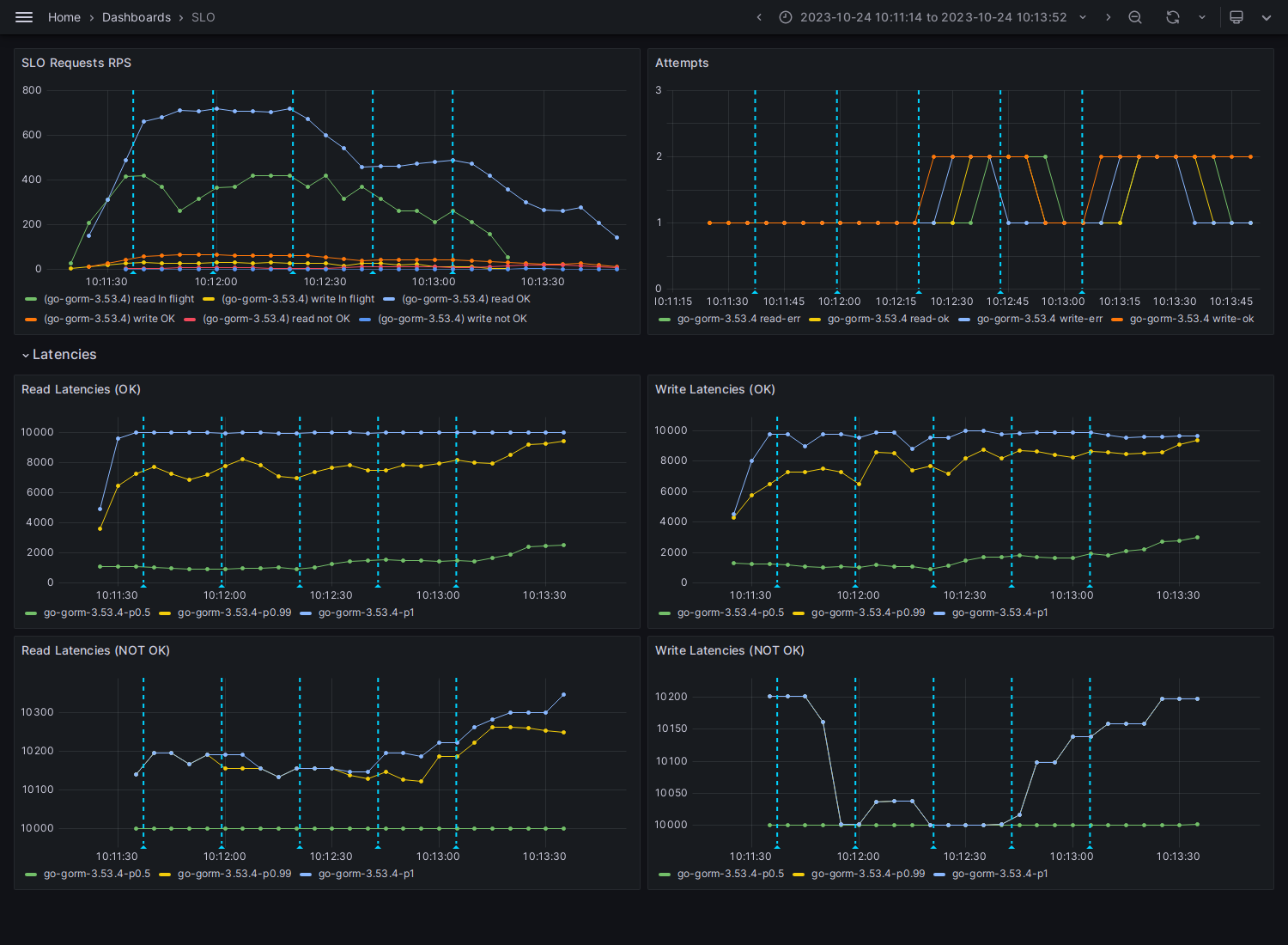Zoom out the time range
The image size is (1288, 945).
pyautogui.click(x=1135, y=17)
